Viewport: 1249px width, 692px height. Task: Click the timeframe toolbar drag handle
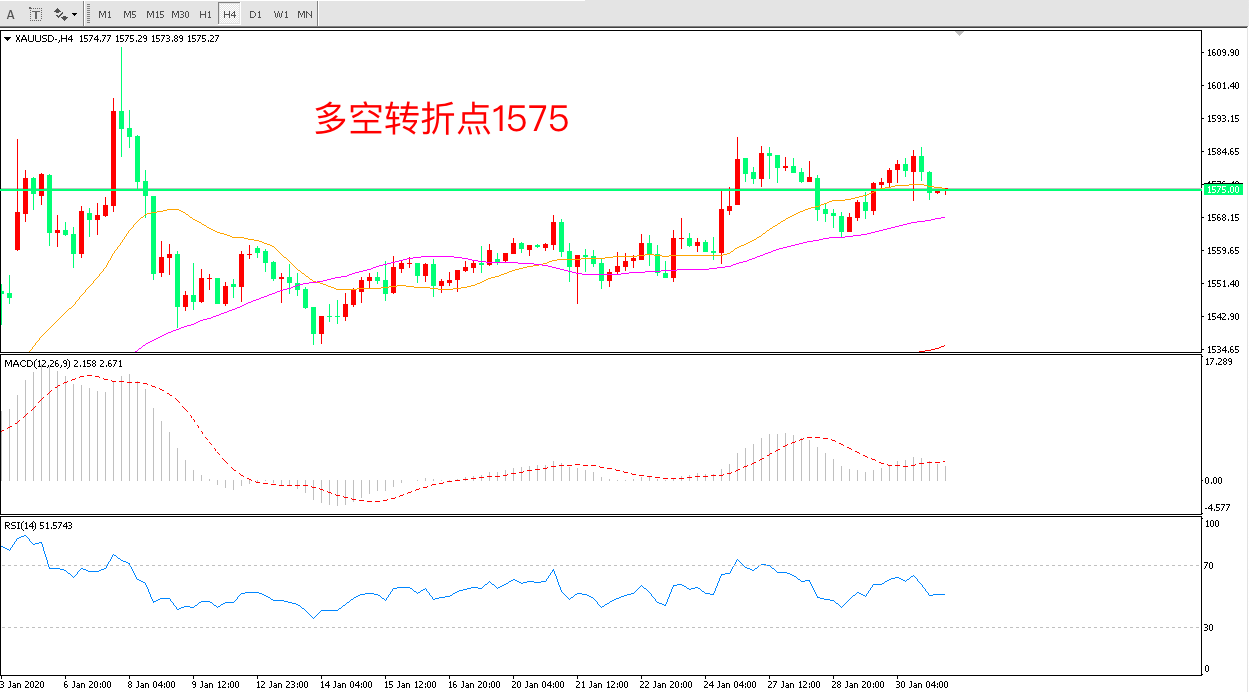coord(89,15)
